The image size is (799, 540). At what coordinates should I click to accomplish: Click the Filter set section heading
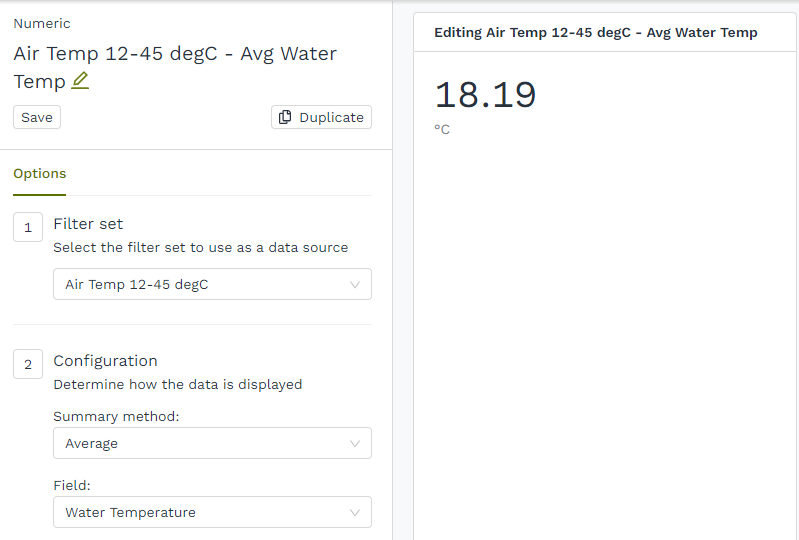(88, 224)
